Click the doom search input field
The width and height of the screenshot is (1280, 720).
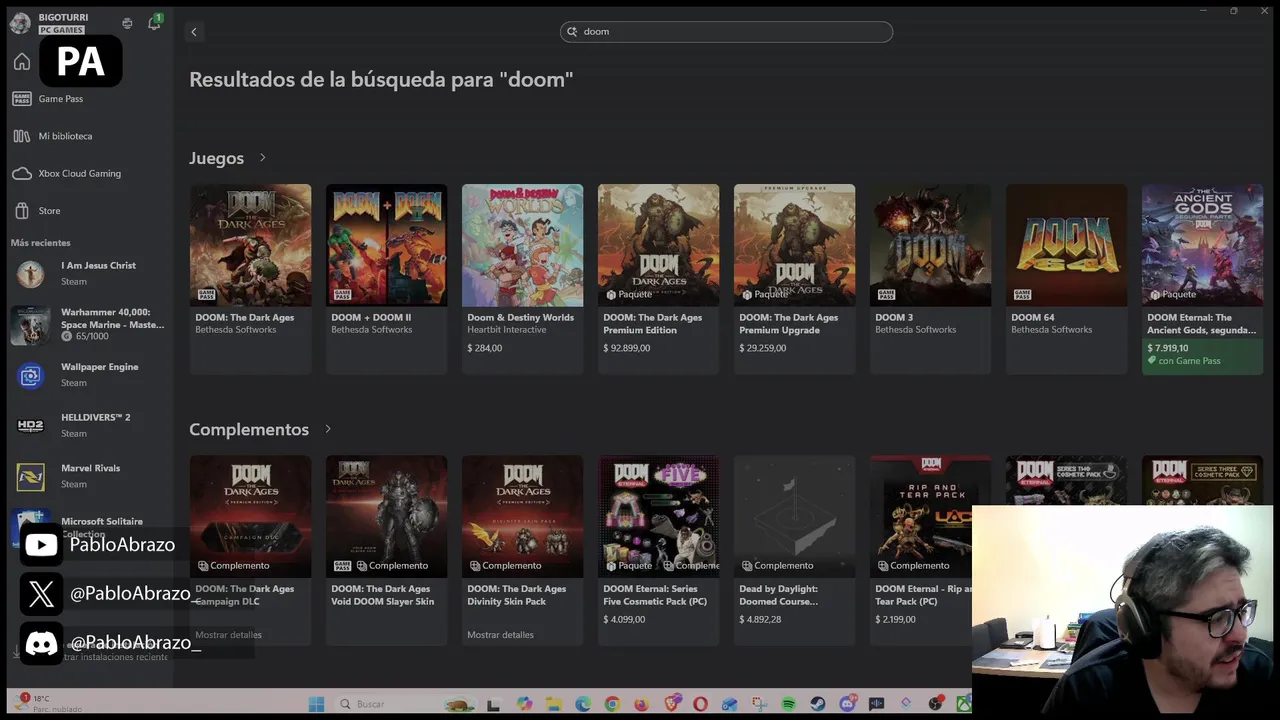pyautogui.click(x=726, y=32)
